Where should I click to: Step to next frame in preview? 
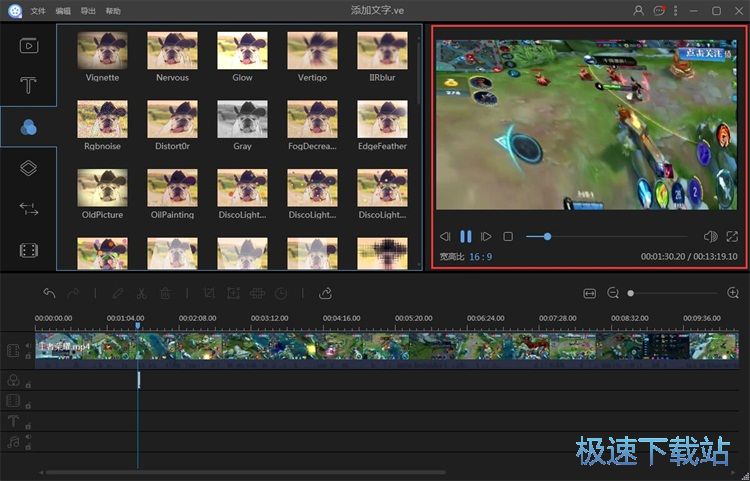(x=486, y=236)
